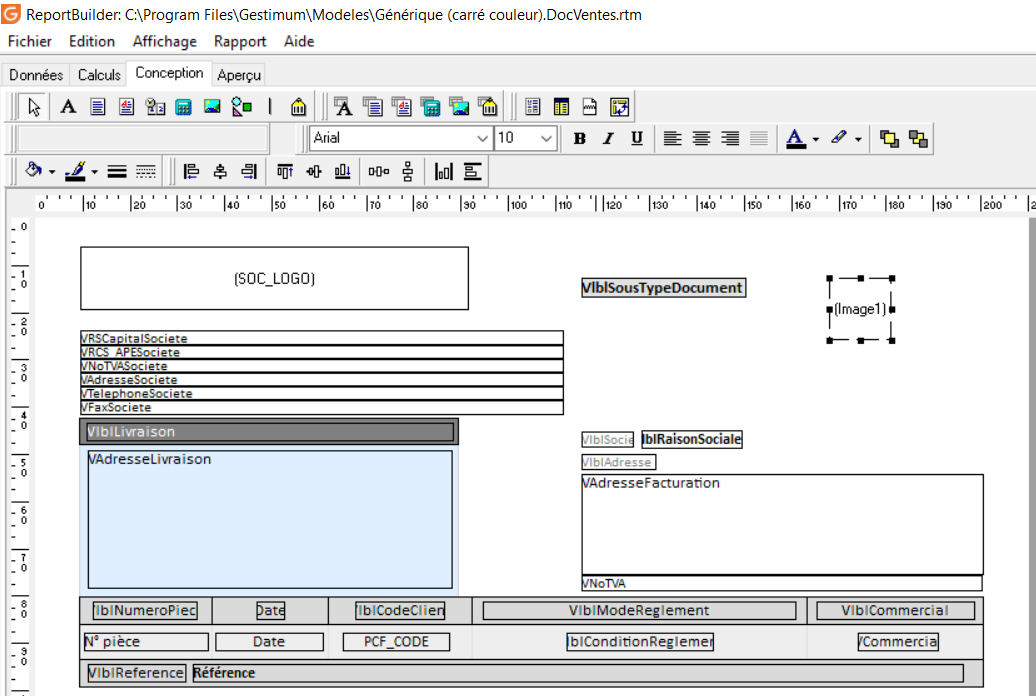
Task: Align selected objects to right edges
Action: [249, 172]
